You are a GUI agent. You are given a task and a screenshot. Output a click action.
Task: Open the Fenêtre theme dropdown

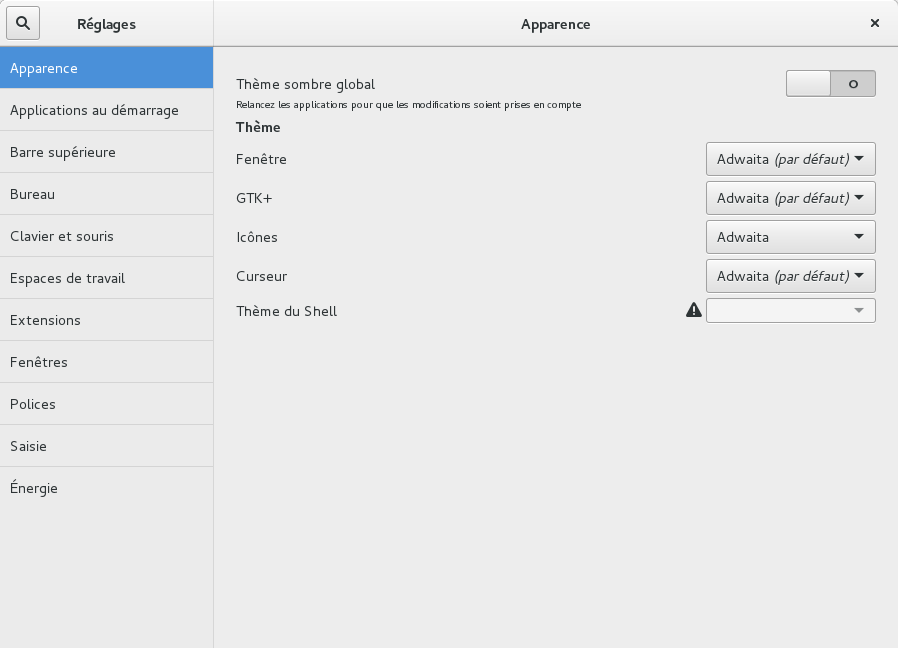pyautogui.click(x=790, y=159)
